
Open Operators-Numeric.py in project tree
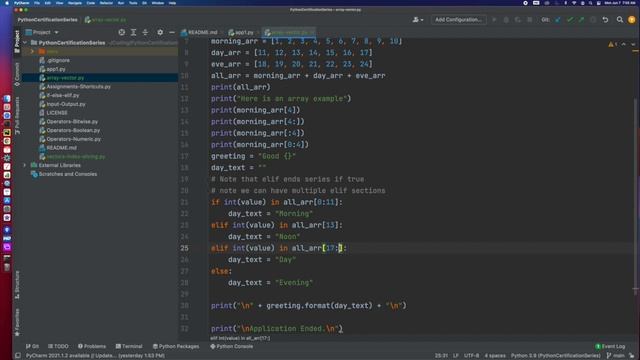pos(70,139)
